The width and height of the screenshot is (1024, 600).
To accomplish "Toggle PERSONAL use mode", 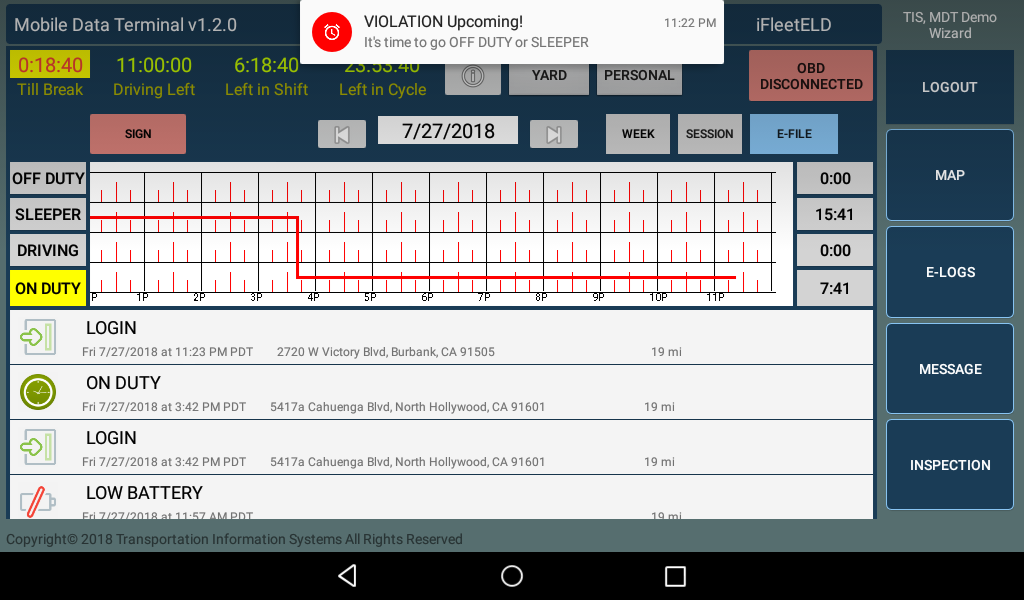I will pyautogui.click(x=639, y=76).
